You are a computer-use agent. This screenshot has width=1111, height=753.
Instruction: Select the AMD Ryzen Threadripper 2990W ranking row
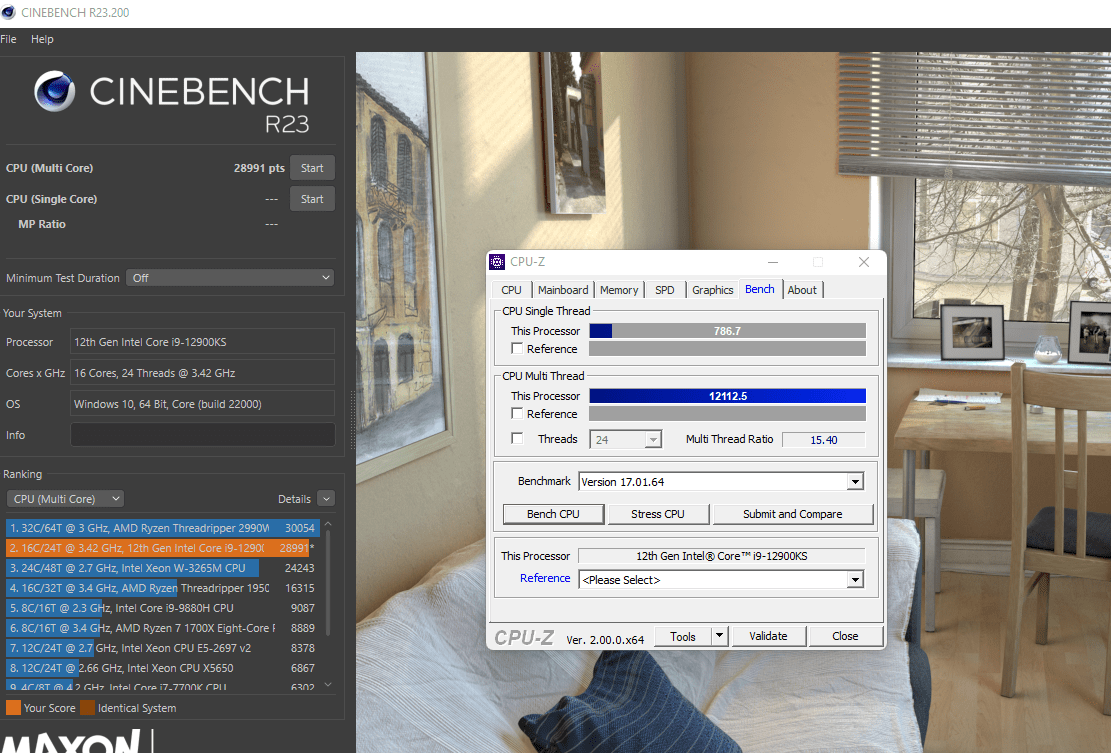163,528
